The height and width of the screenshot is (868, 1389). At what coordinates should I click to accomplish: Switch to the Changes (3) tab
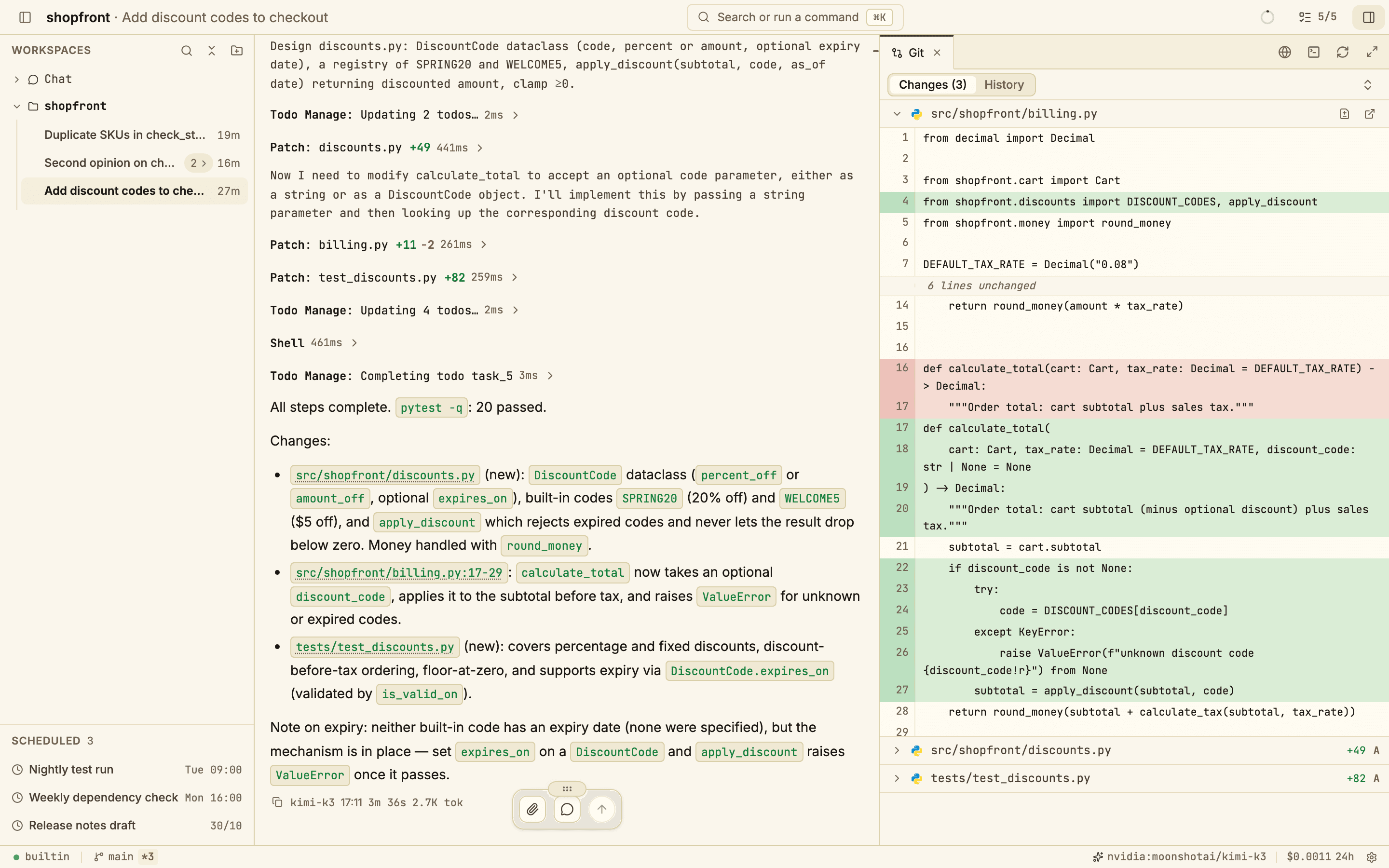(x=933, y=85)
